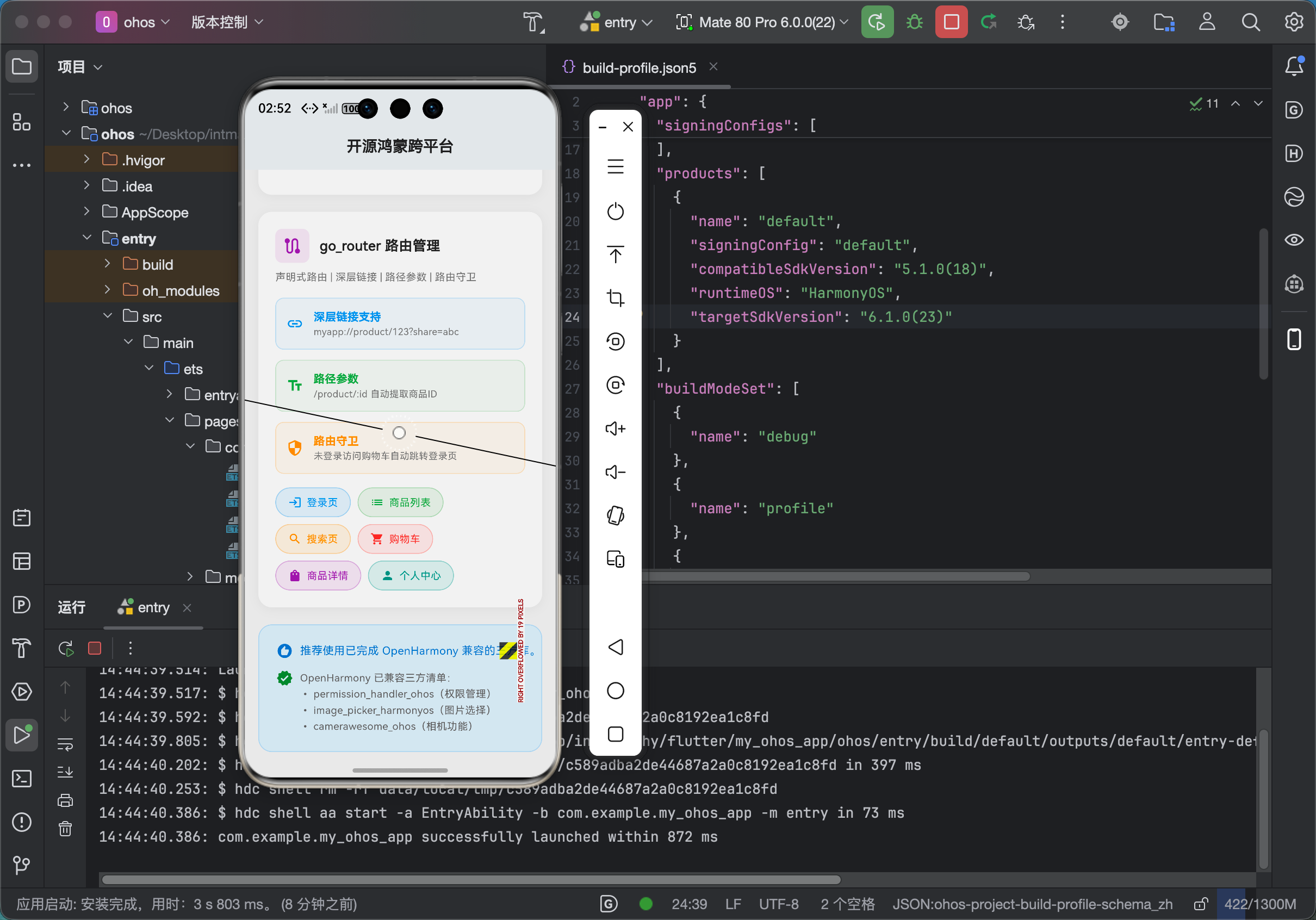The width and height of the screenshot is (1316, 920).
Task: Tap the 登录页 button in emulator
Action: [x=313, y=502]
